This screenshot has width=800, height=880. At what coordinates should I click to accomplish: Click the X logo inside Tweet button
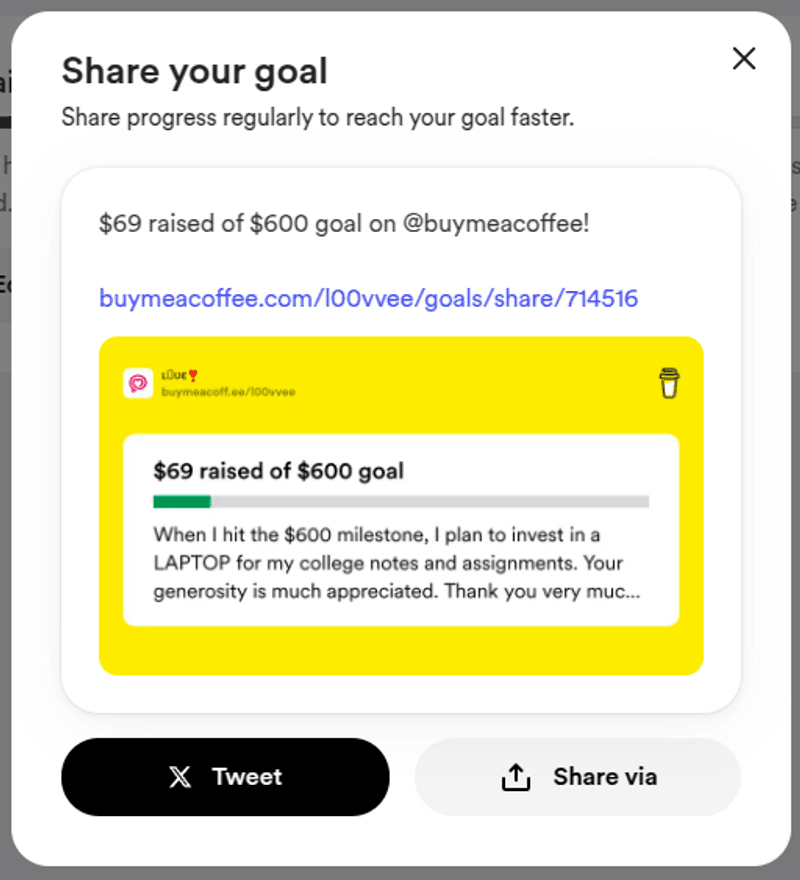point(180,777)
